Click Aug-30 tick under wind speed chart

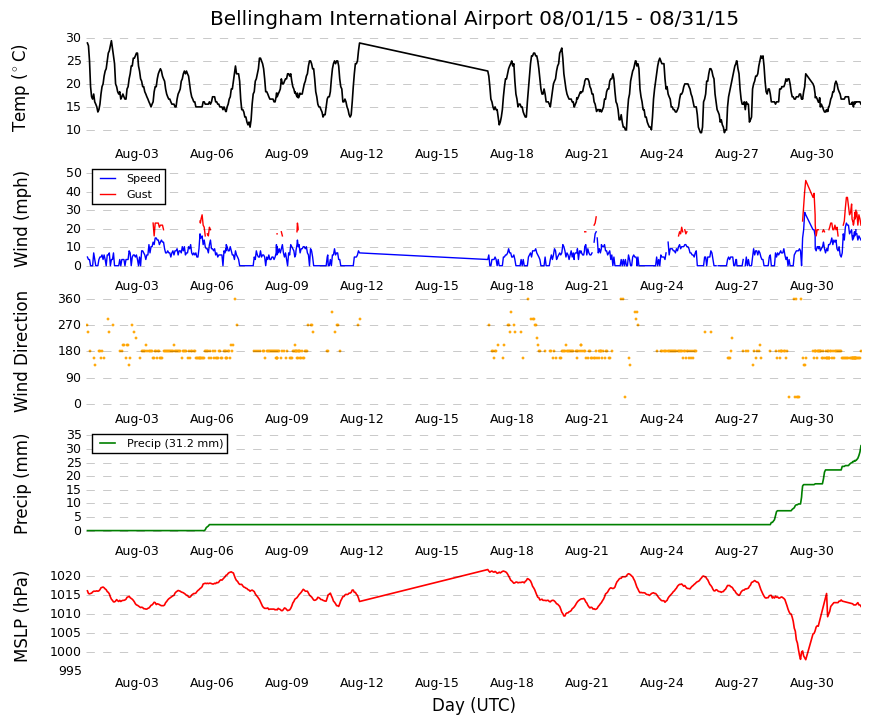tap(812, 286)
